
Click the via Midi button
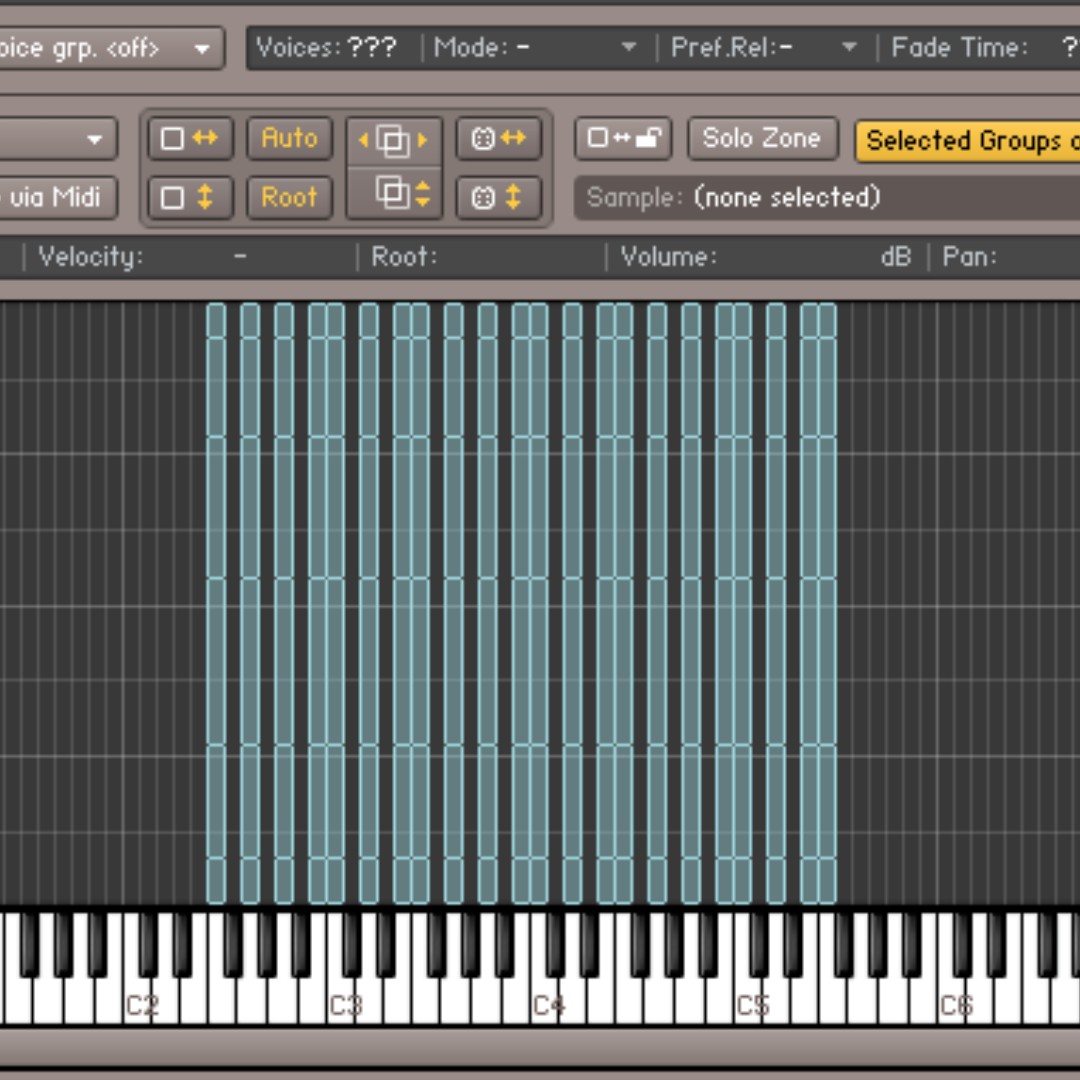coord(57,198)
